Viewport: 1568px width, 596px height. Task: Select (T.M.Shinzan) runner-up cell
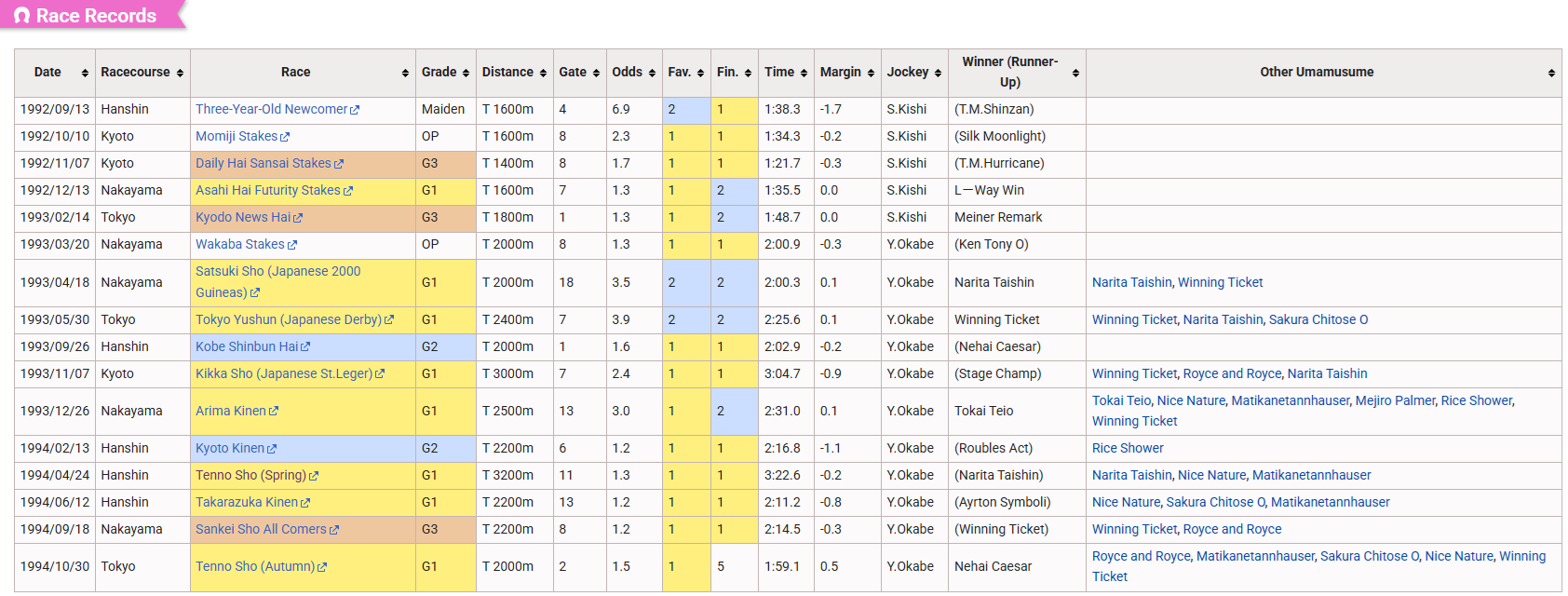pyautogui.click(x=1018, y=109)
